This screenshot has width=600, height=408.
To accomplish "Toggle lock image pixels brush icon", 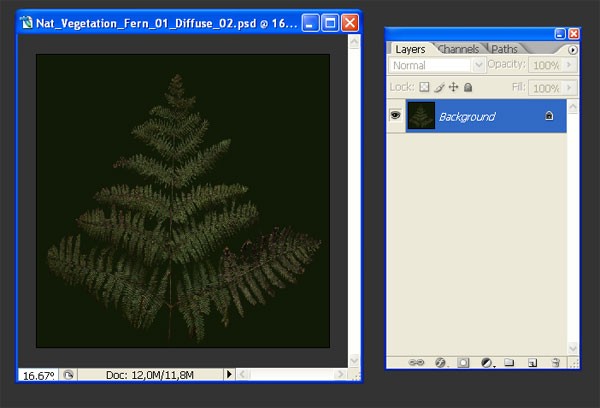I will (x=439, y=88).
